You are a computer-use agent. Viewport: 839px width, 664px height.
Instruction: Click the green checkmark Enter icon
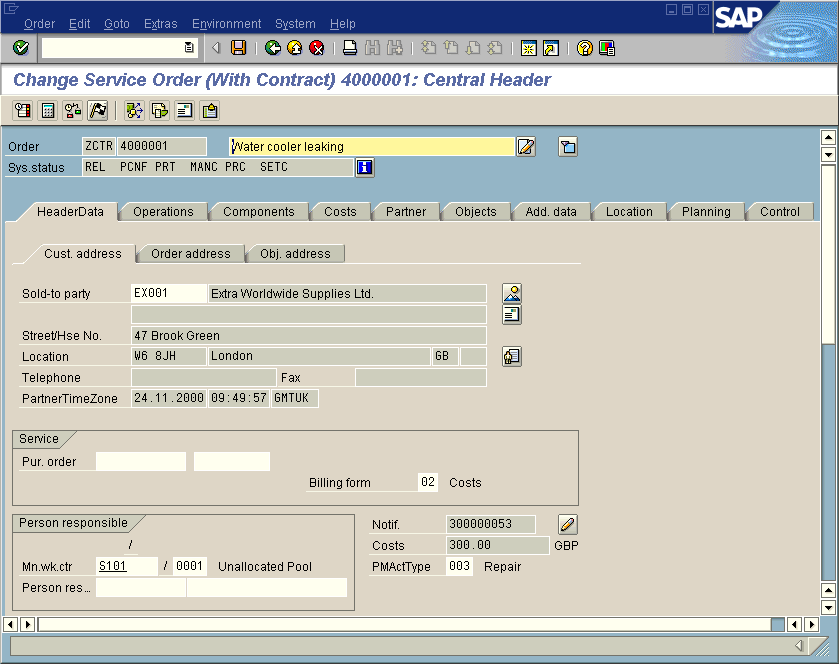pyautogui.click(x=21, y=48)
